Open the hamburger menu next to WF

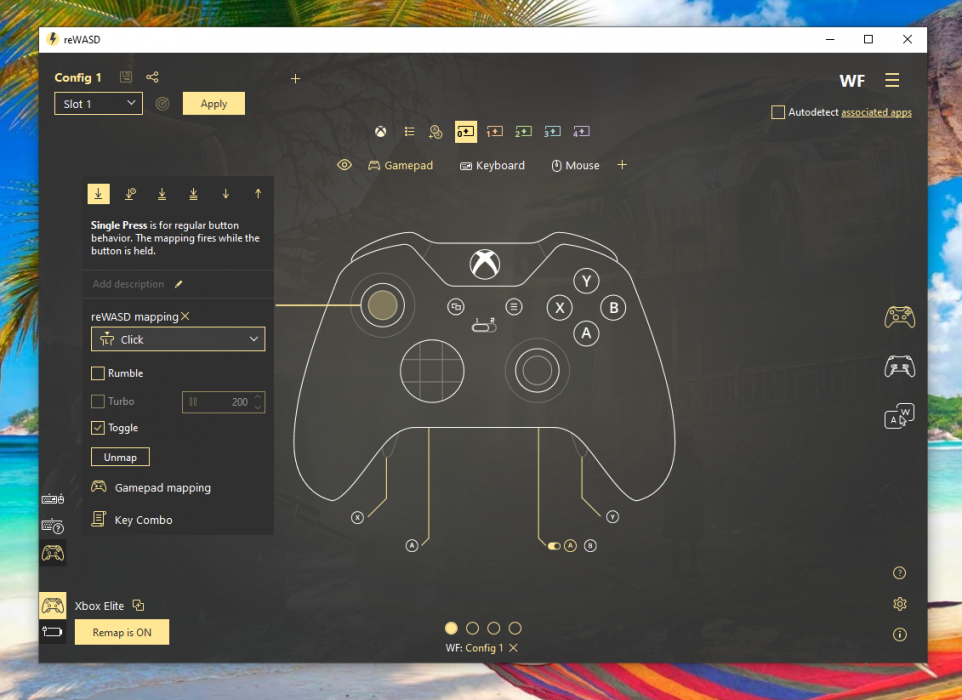click(x=892, y=80)
